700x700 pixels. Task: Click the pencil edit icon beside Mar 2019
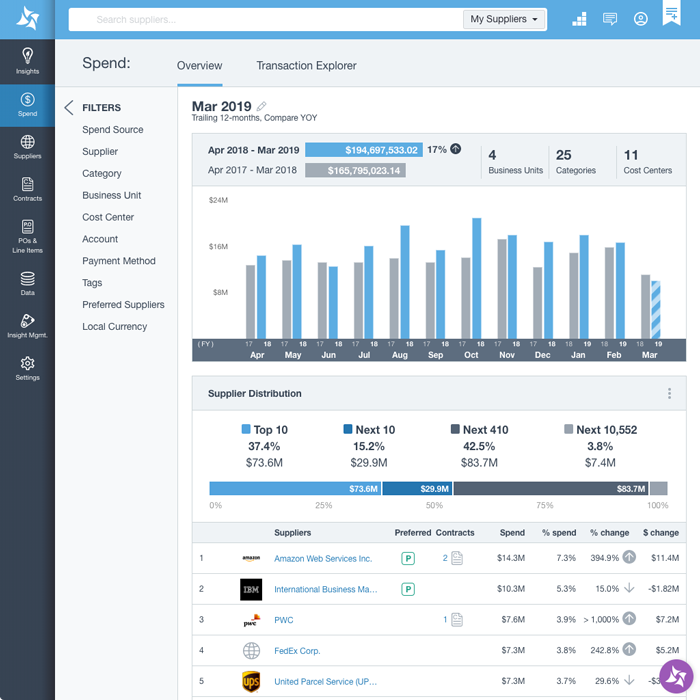(262, 106)
